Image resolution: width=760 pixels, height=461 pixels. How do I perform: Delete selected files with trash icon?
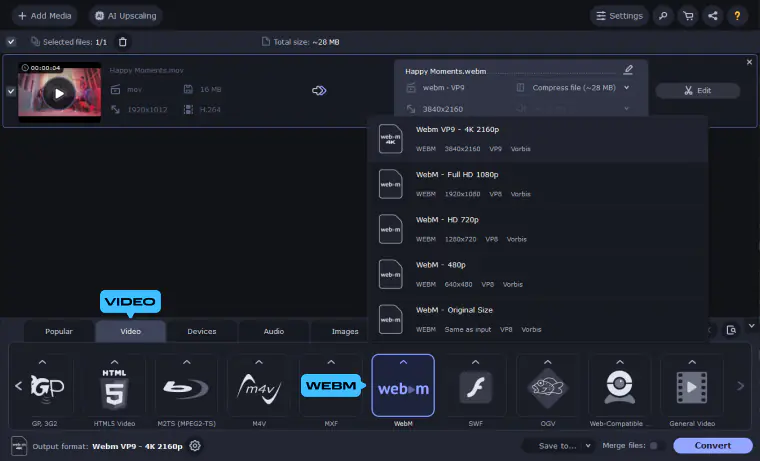point(123,42)
